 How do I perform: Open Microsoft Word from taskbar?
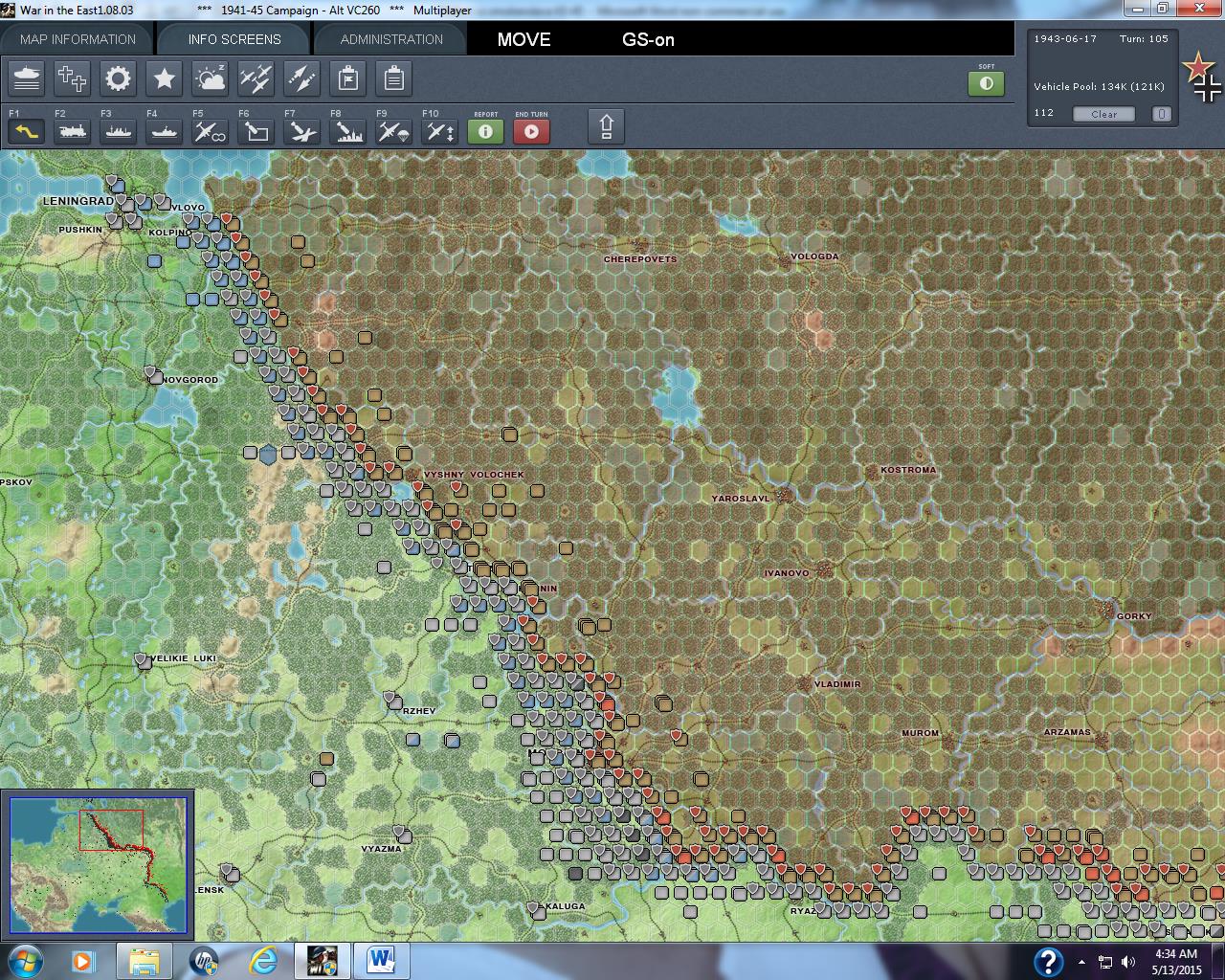point(381,961)
